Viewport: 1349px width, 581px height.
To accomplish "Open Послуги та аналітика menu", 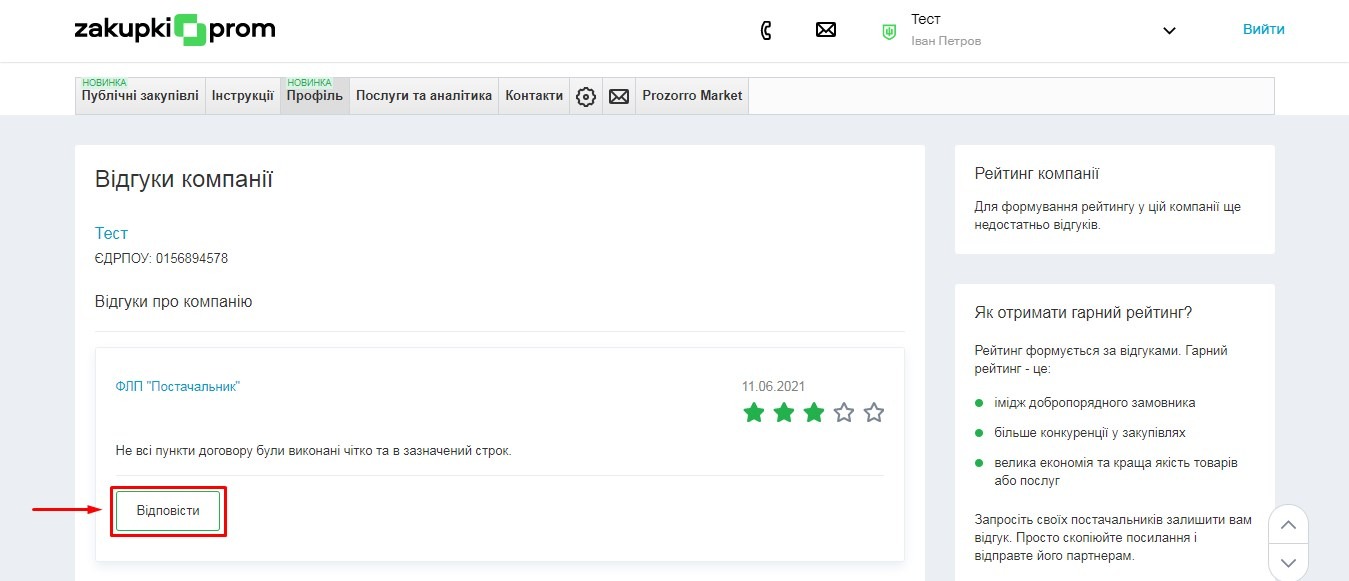I will pyautogui.click(x=424, y=96).
